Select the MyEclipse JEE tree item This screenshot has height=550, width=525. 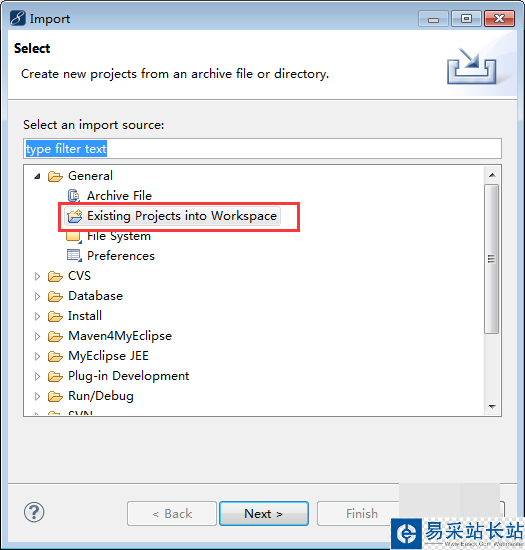point(108,356)
